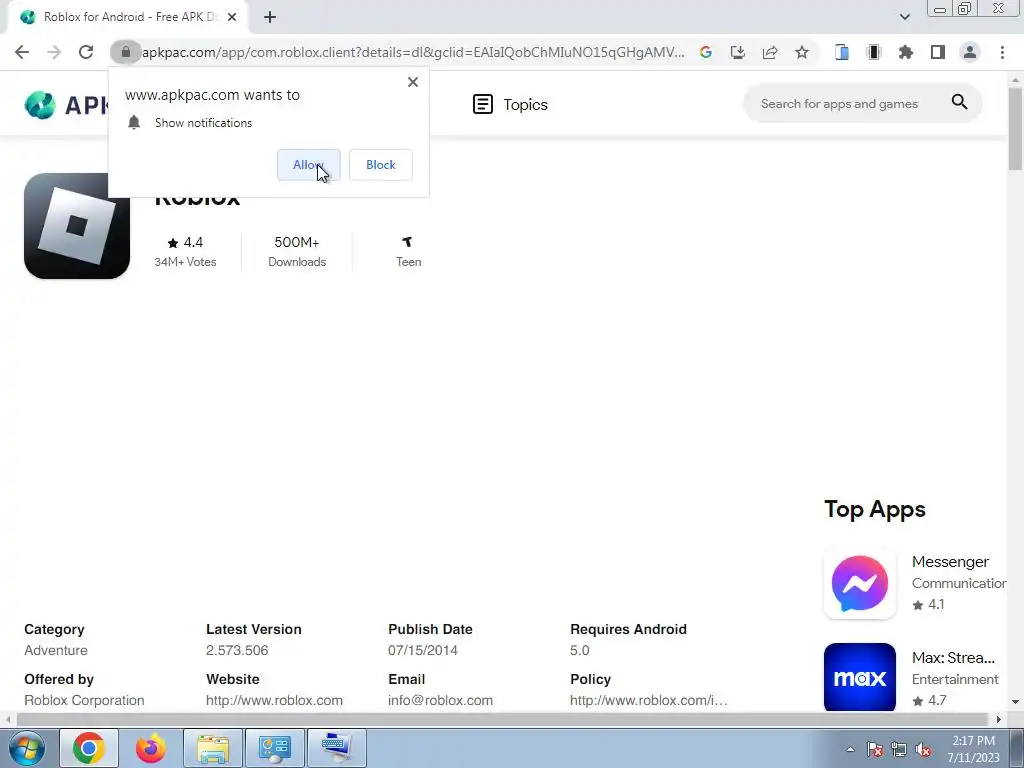Open the http://www.roblox.com website link

coord(274,700)
